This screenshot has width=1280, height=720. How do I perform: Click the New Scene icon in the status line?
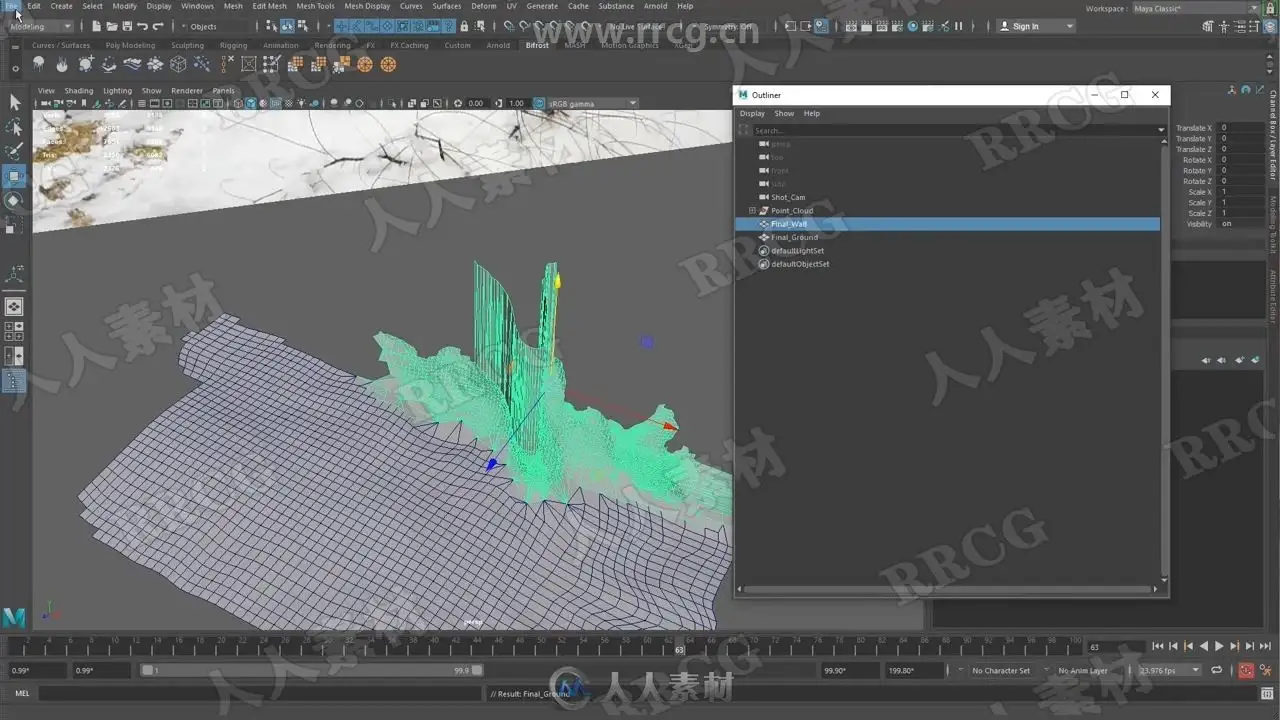click(x=96, y=26)
